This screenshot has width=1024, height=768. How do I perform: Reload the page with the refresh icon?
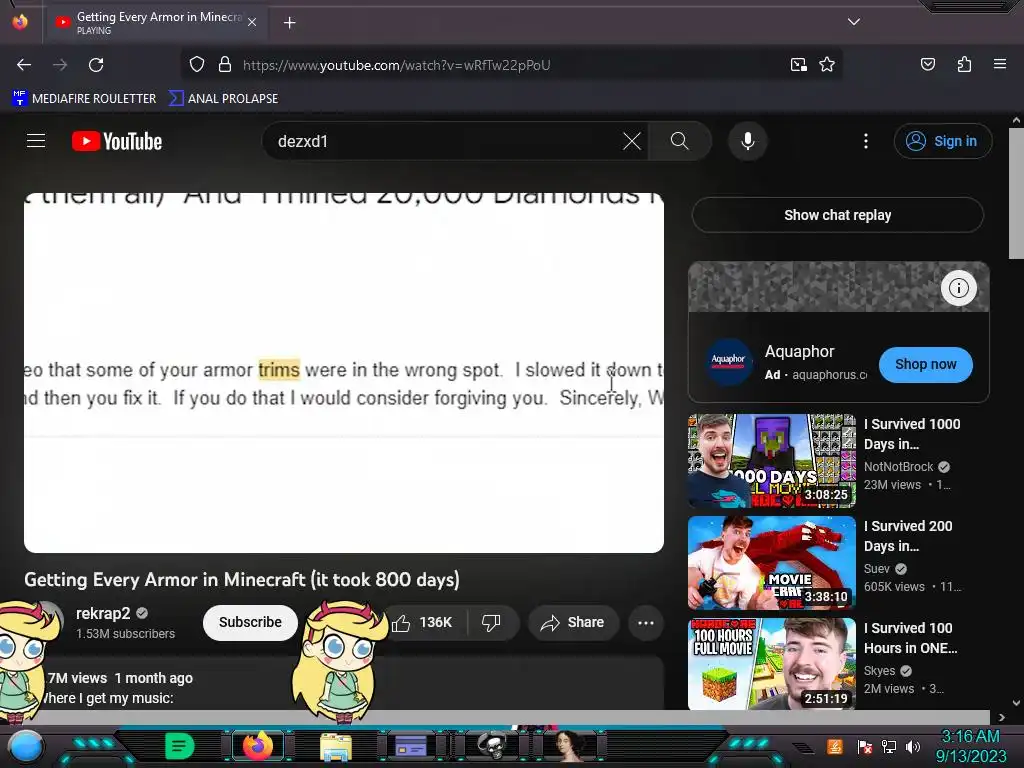tap(96, 65)
